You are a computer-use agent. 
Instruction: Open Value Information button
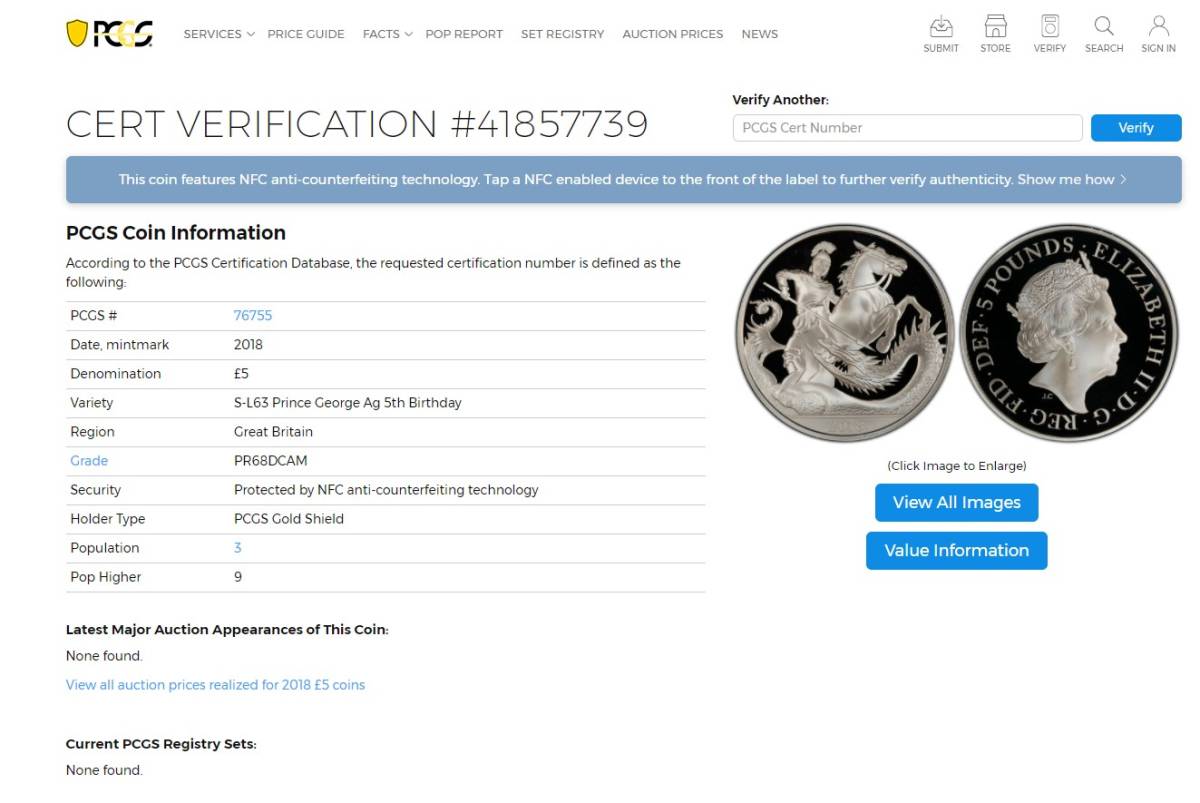coord(956,551)
